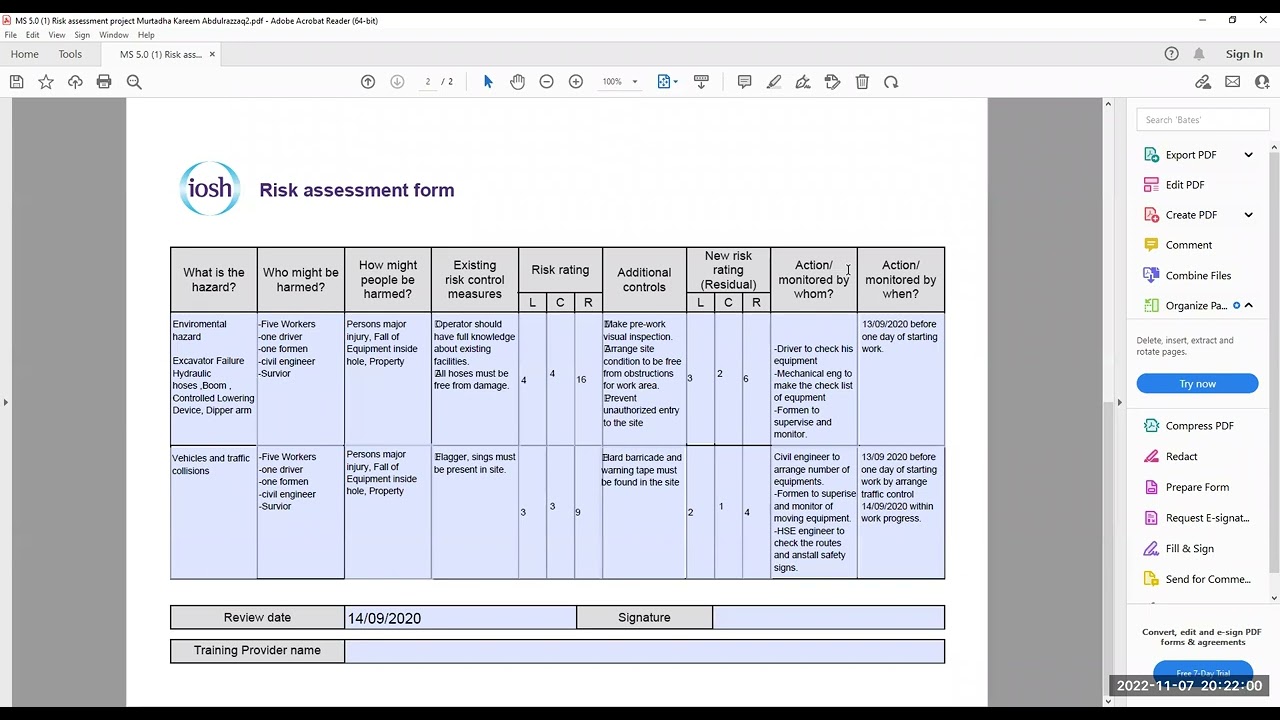Click the Free 7-Day Trial button
Screen dimensions: 1280x720
pos(1203,671)
